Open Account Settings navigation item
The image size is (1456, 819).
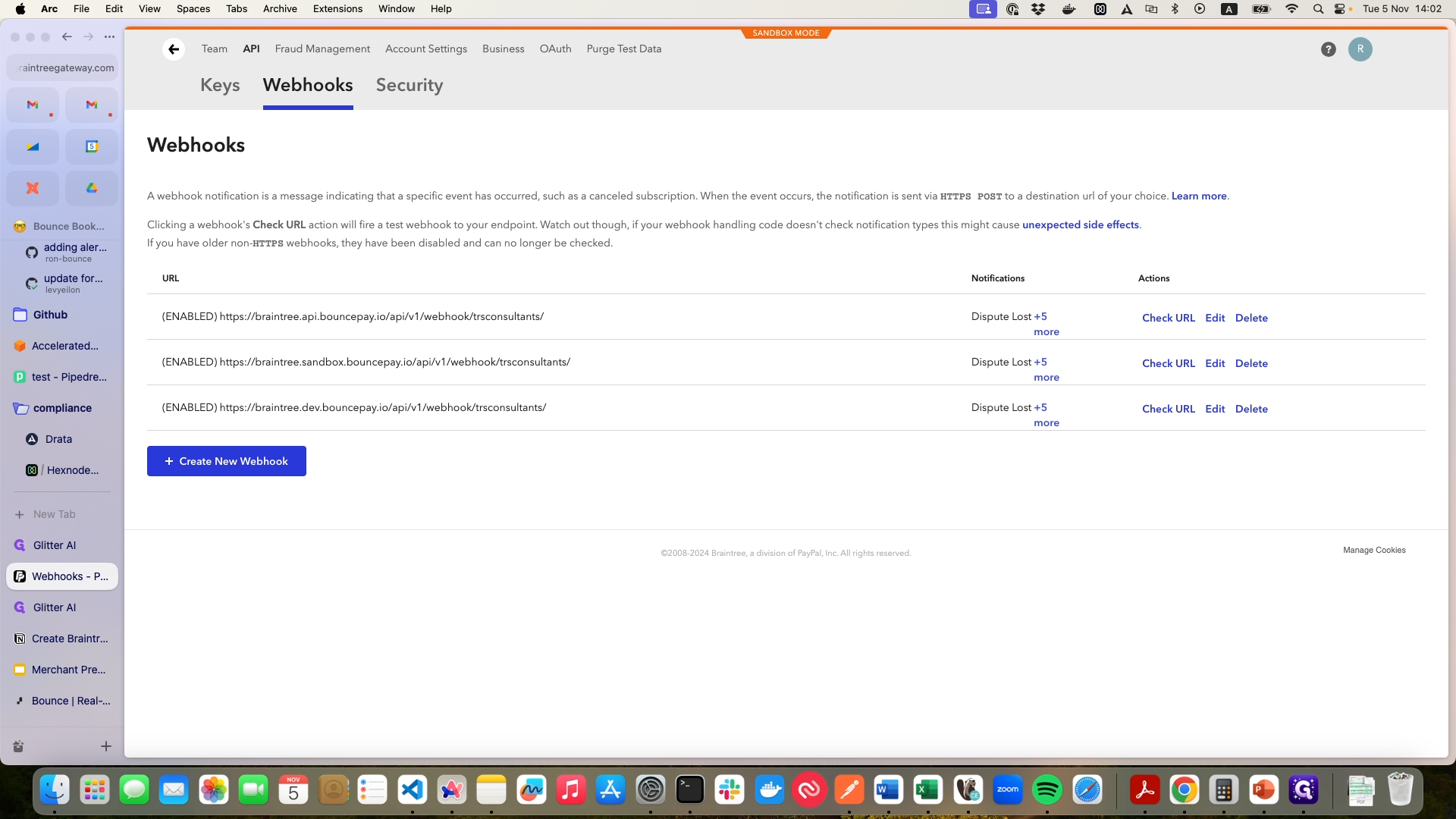[x=426, y=49]
